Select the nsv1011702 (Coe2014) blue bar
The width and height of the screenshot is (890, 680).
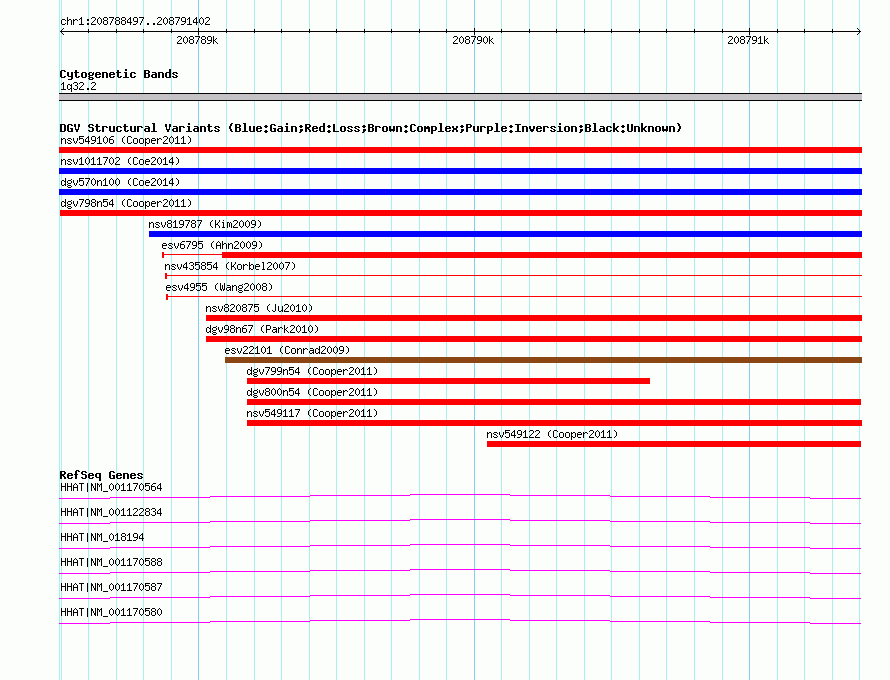(460, 171)
